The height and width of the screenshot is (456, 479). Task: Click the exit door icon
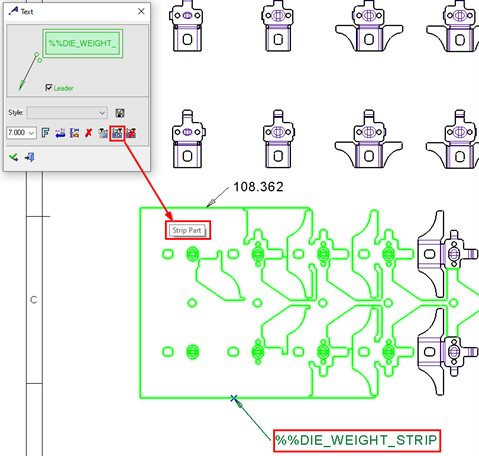point(30,157)
